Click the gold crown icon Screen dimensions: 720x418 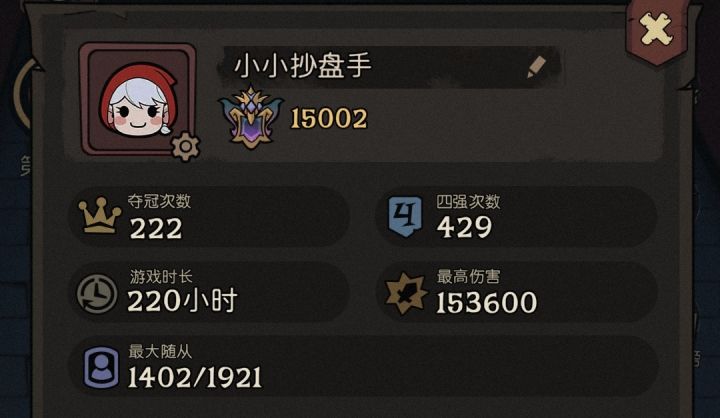tap(100, 215)
